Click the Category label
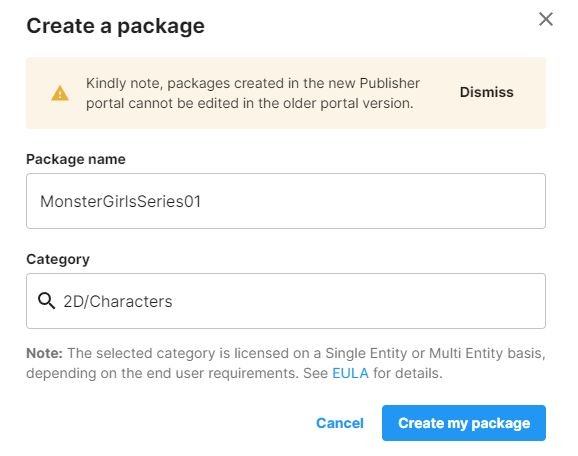Image resolution: width=578 pixels, height=456 pixels. point(58,259)
